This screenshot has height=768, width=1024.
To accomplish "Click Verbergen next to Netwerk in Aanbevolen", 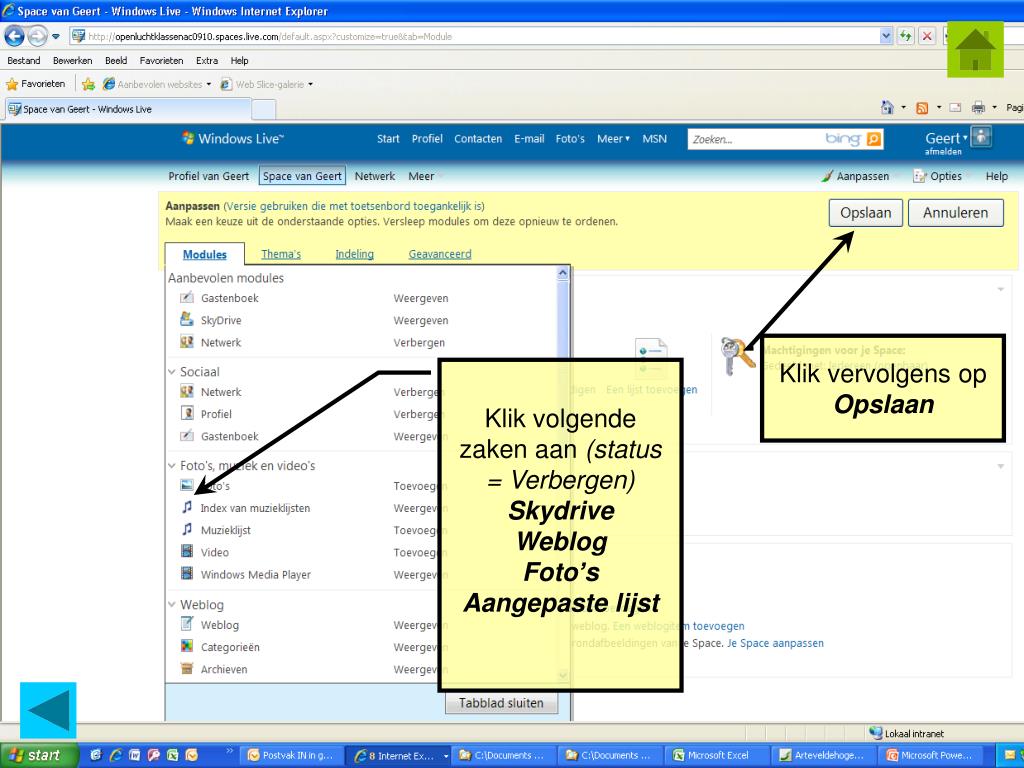I will point(419,342).
